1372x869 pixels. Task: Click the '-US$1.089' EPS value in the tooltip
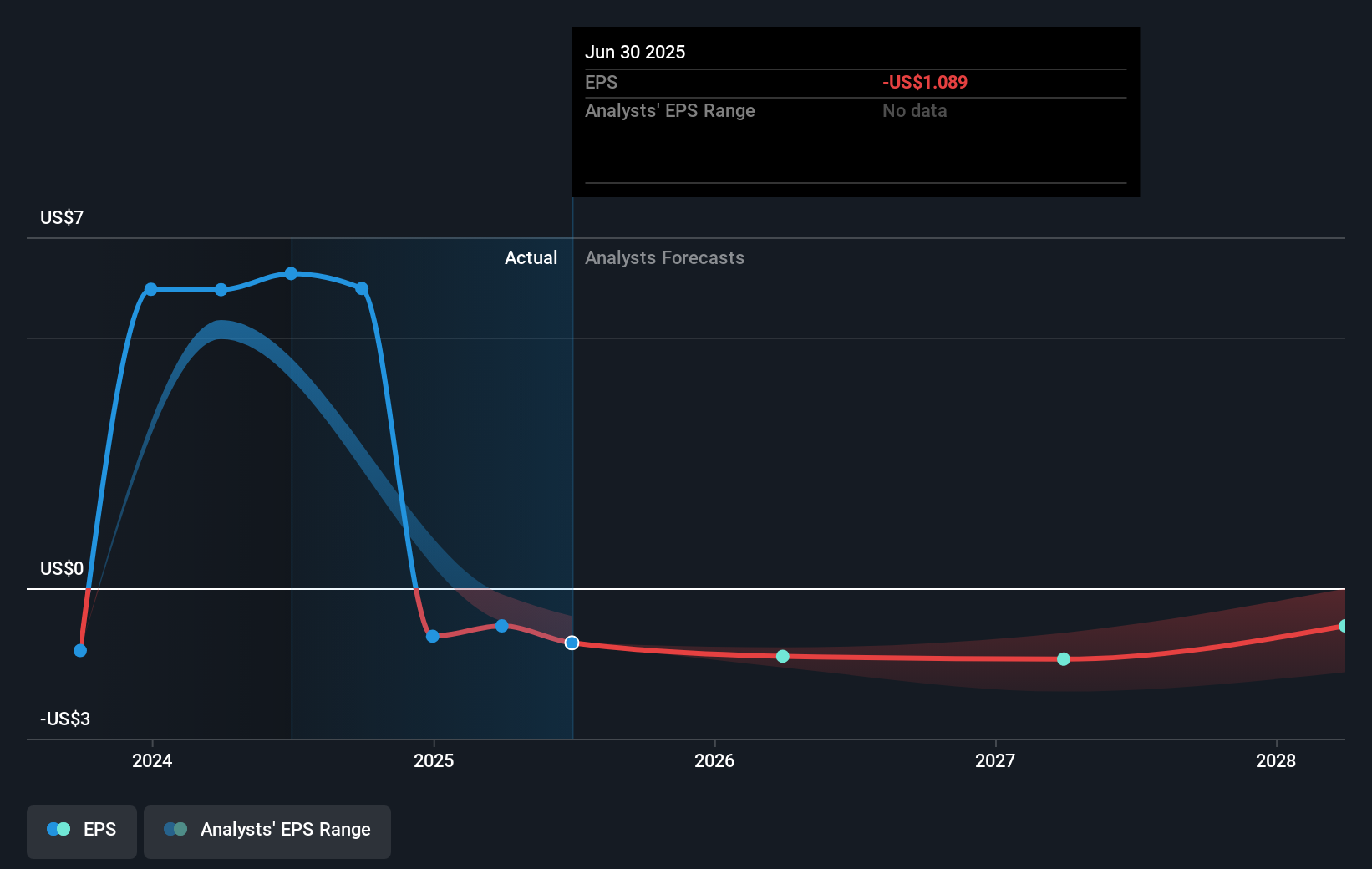(x=925, y=82)
